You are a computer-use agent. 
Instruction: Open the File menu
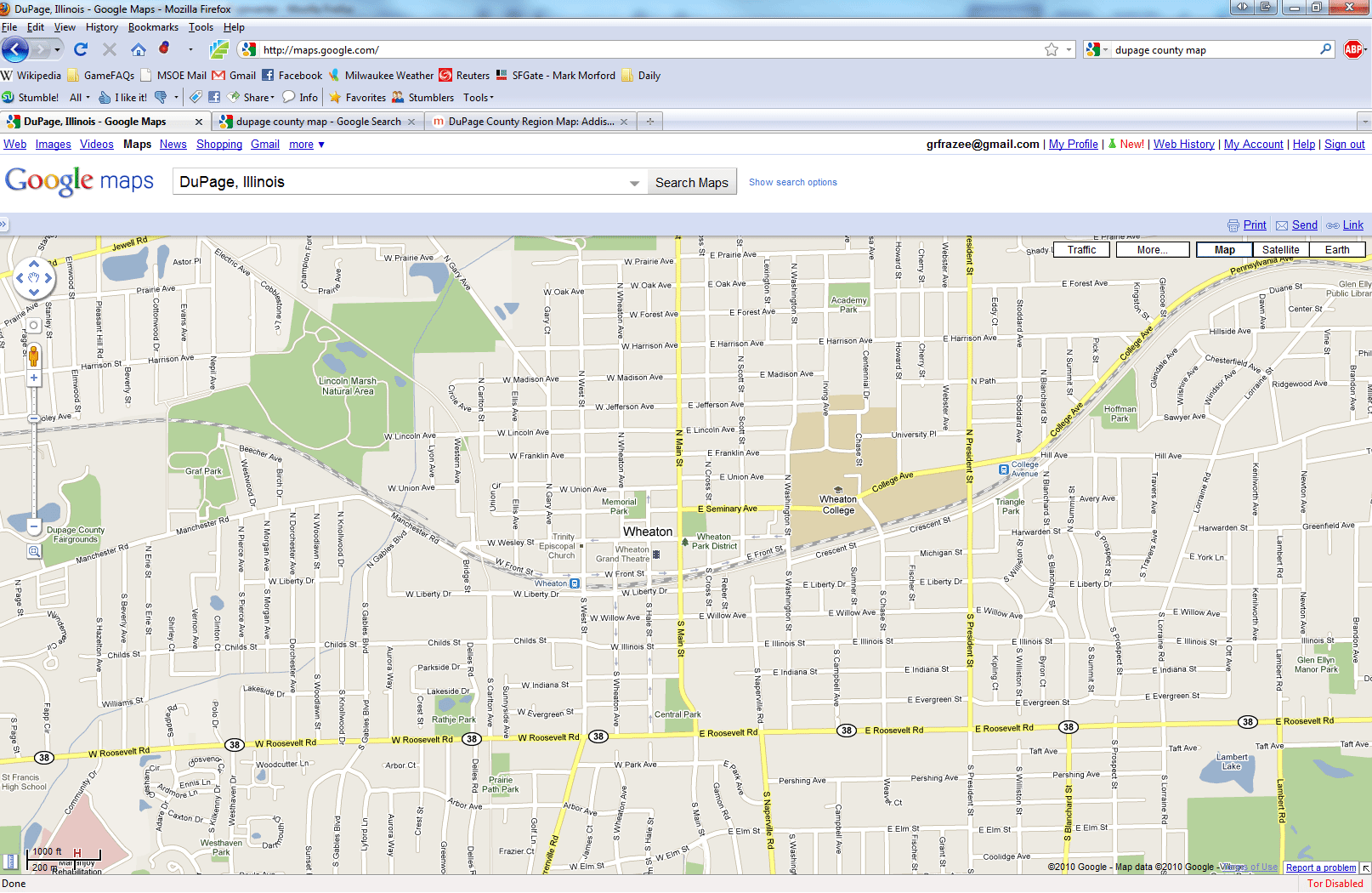(9, 27)
